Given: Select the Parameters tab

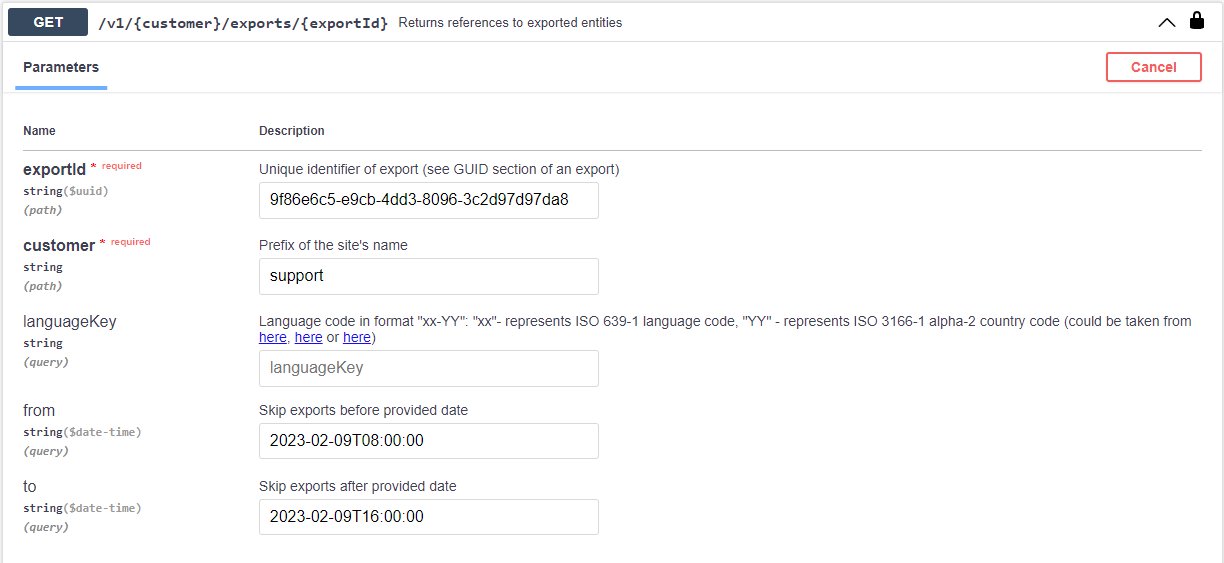Looking at the screenshot, I should 61,68.
